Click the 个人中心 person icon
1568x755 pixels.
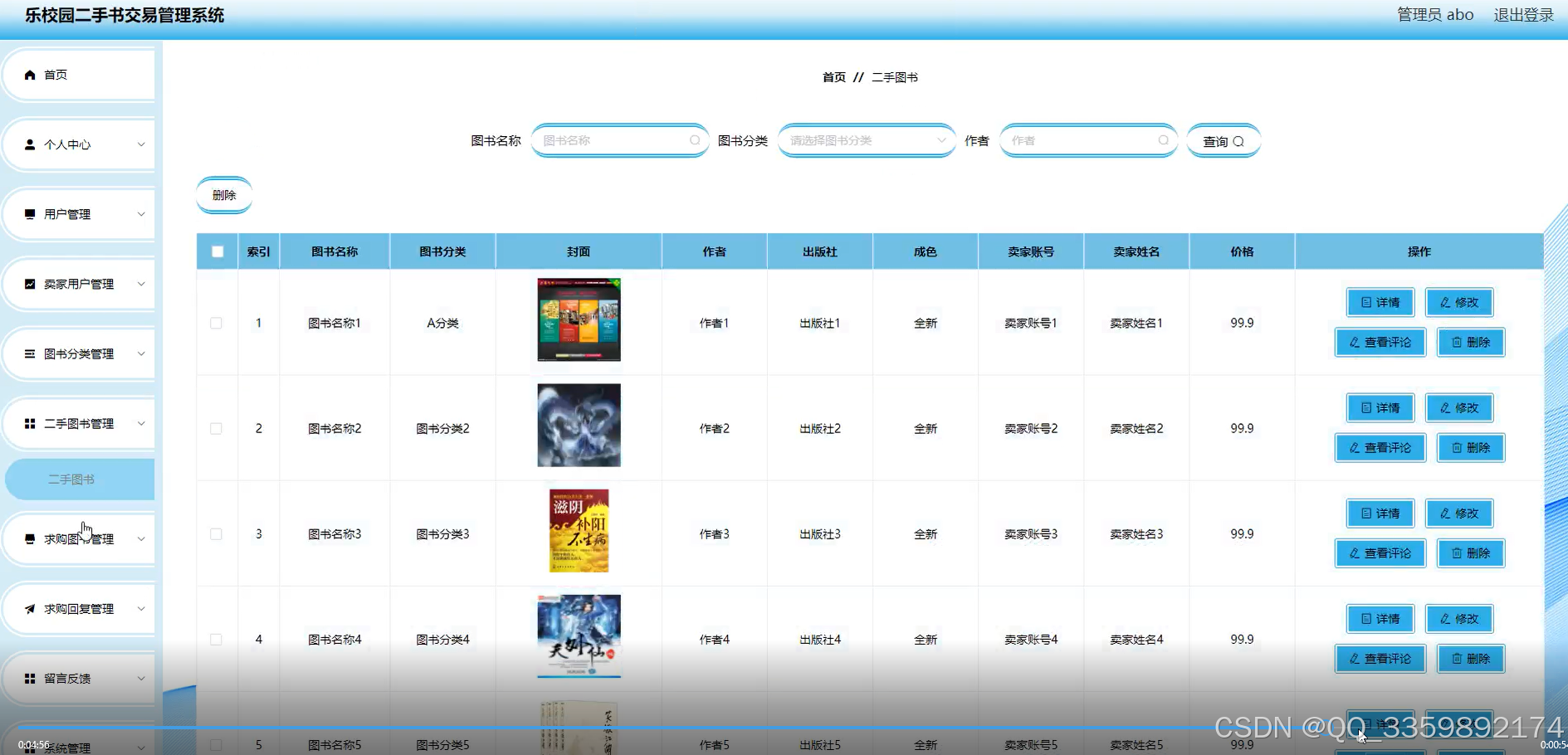coord(29,144)
